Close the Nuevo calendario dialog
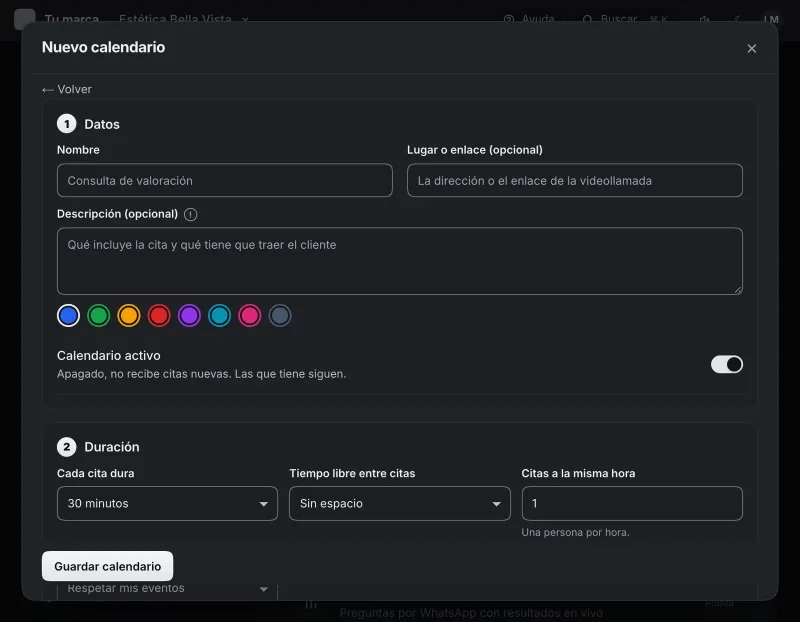800x622 pixels. coord(751,48)
